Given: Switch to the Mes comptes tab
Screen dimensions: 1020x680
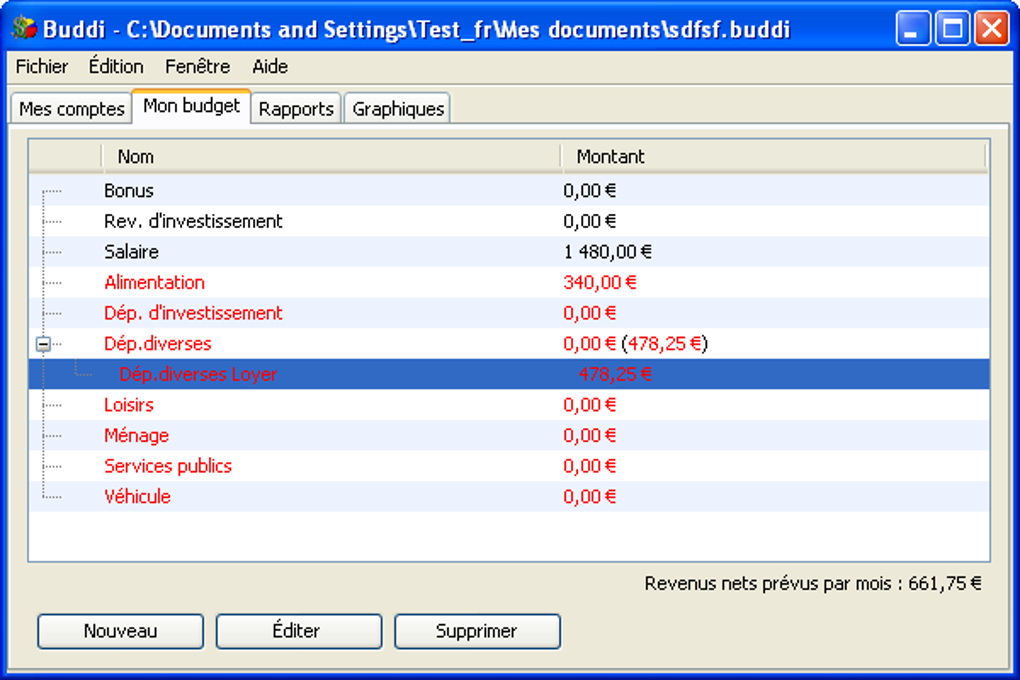Looking at the screenshot, I should (x=72, y=109).
